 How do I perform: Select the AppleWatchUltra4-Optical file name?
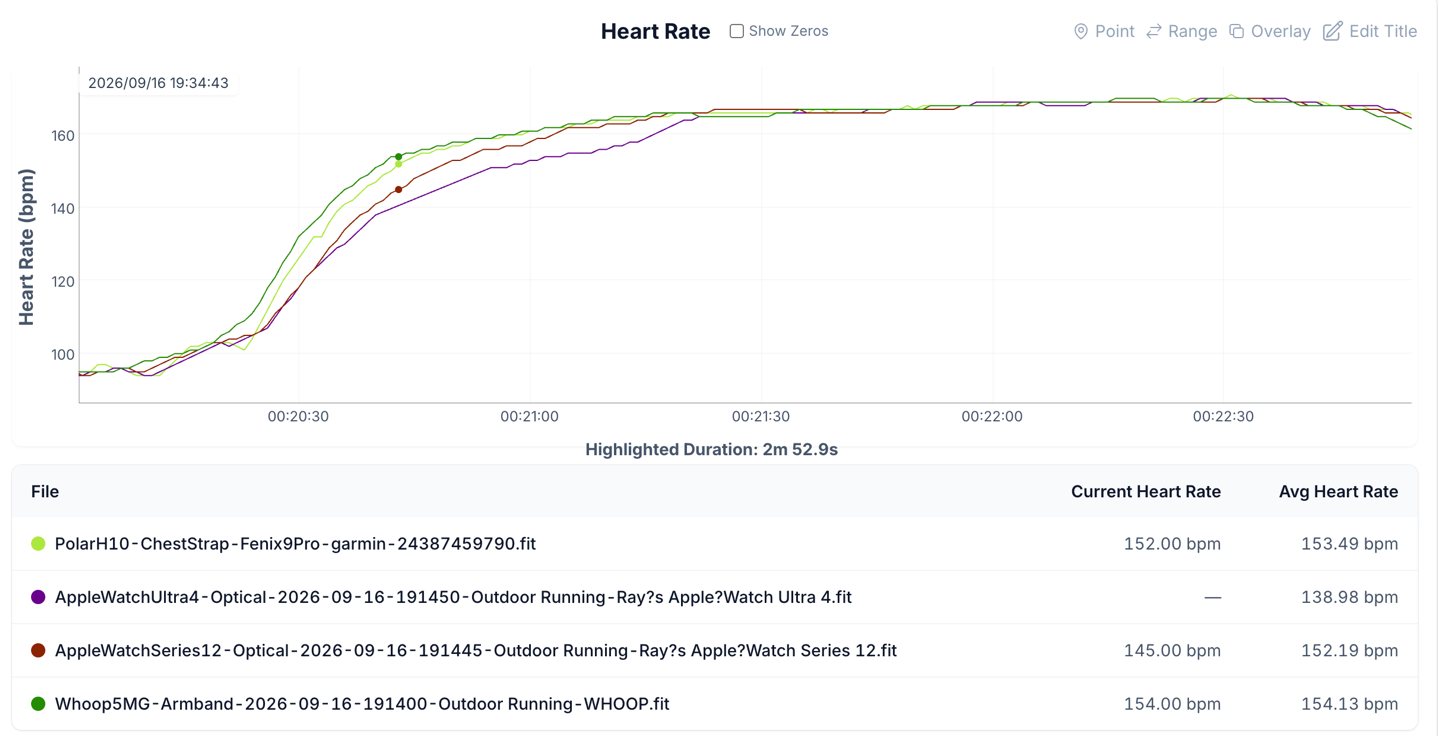[453, 597]
